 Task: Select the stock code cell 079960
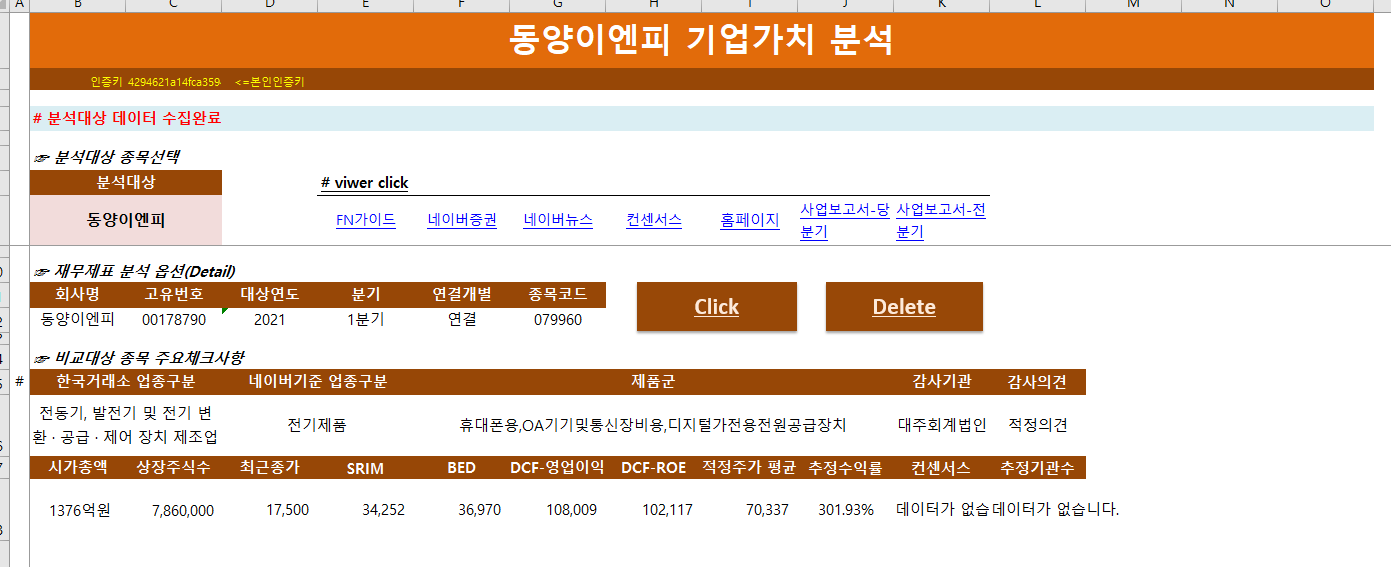pos(558,320)
